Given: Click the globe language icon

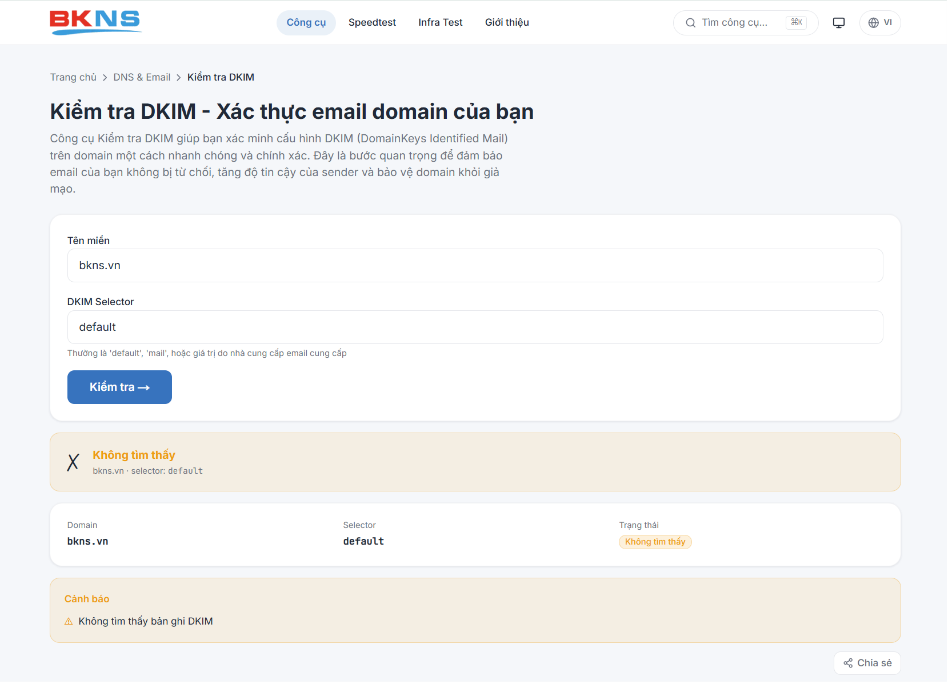Looking at the screenshot, I should (x=873, y=23).
